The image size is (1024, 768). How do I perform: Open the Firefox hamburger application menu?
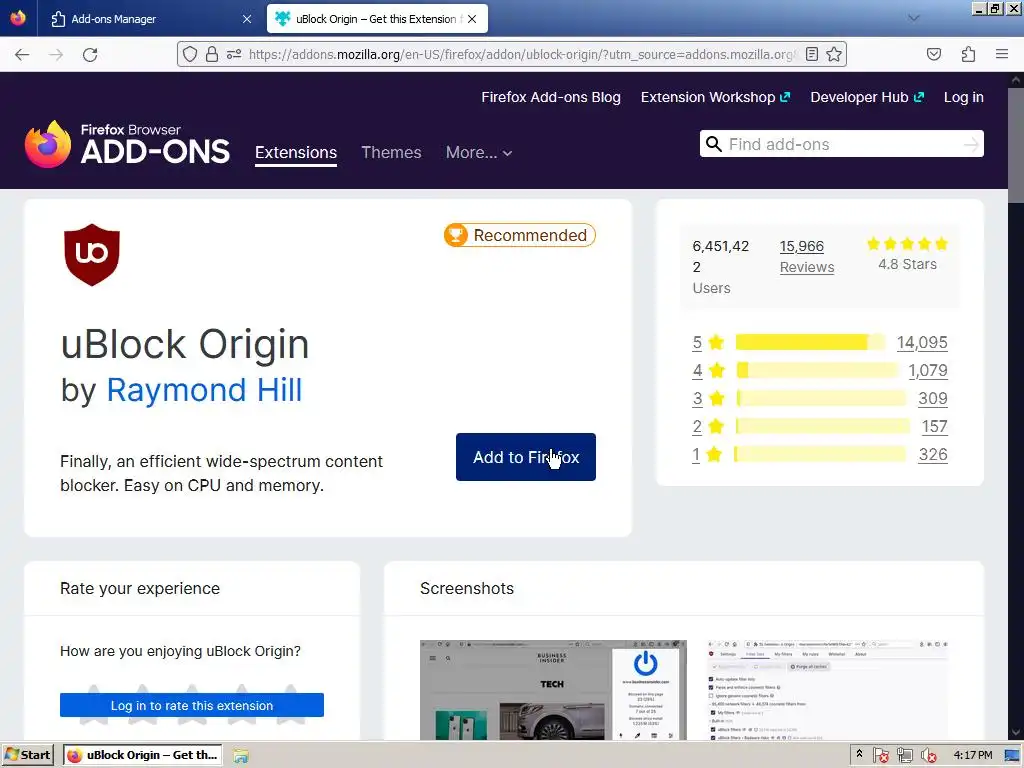(x=1002, y=54)
